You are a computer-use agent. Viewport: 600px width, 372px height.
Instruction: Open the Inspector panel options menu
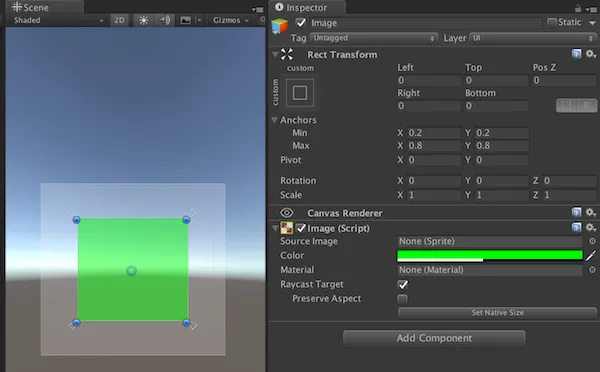click(x=591, y=9)
